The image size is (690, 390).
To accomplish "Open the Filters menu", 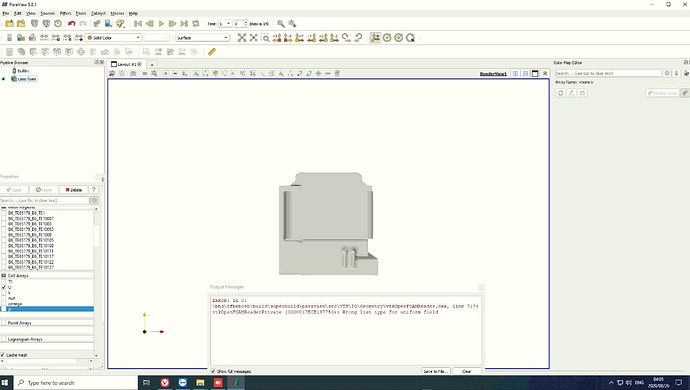I will [65, 13].
